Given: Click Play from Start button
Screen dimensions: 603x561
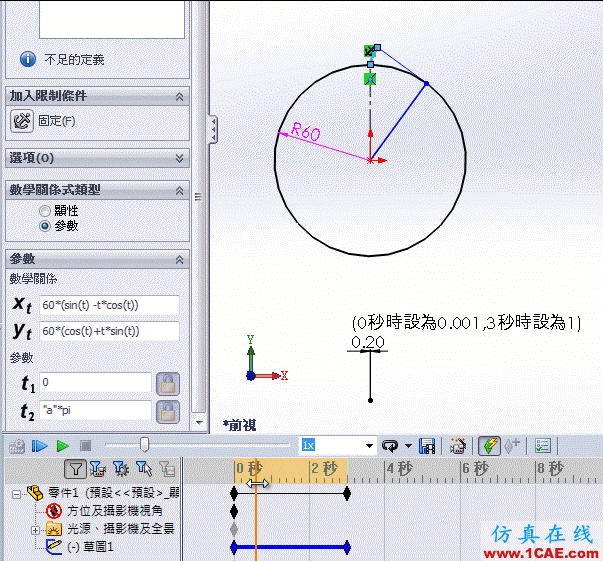Looking at the screenshot, I should click(39, 446).
